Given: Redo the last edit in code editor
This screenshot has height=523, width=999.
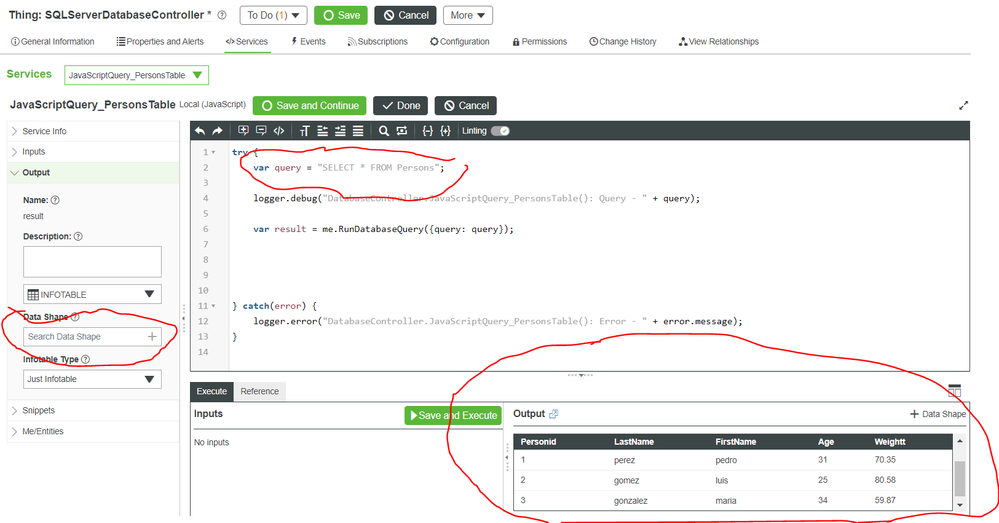Looking at the screenshot, I should 217,131.
